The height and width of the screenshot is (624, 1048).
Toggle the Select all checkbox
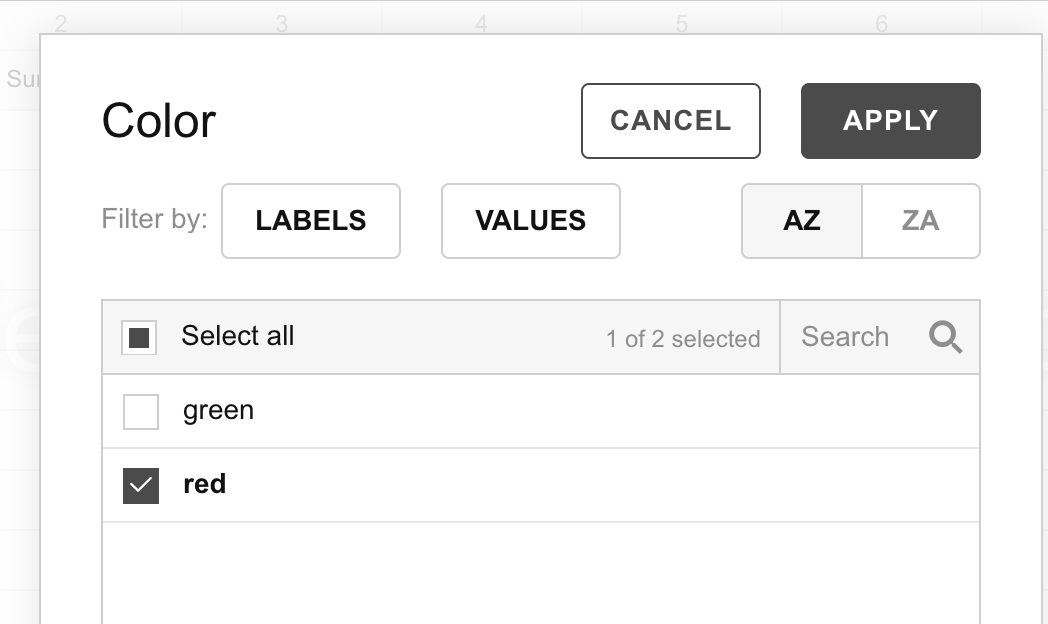[x=141, y=337]
